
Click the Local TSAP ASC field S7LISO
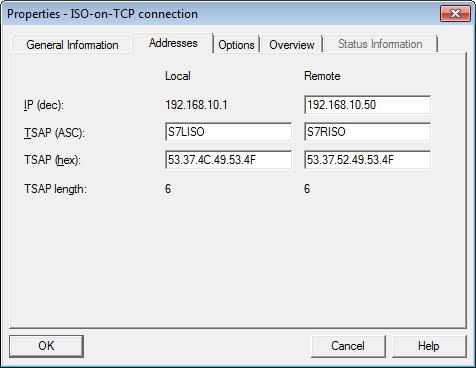(228, 132)
